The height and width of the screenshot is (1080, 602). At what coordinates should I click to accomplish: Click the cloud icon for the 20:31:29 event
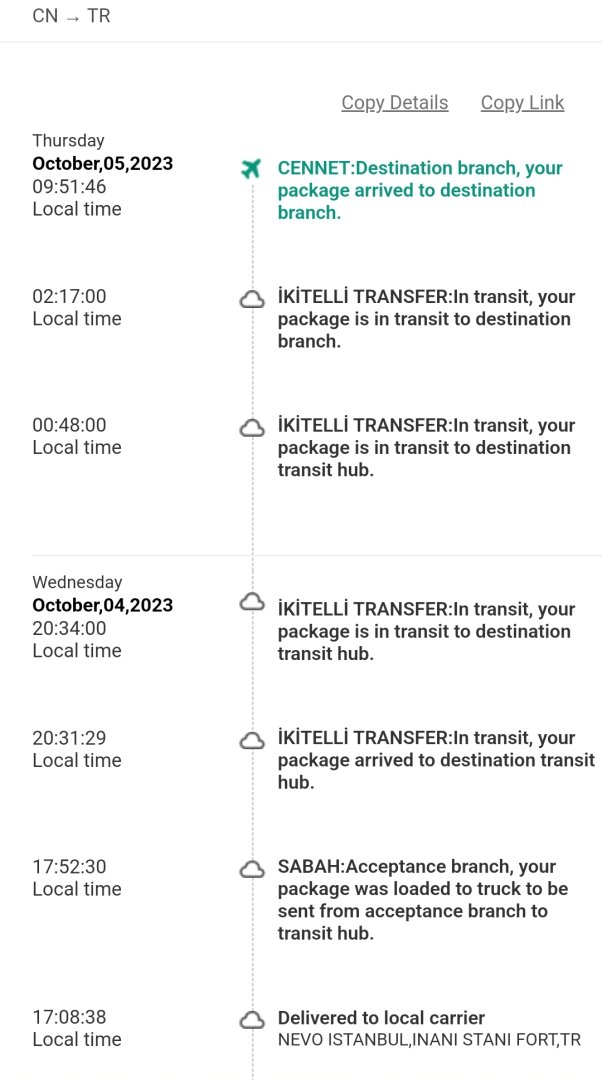point(252,740)
